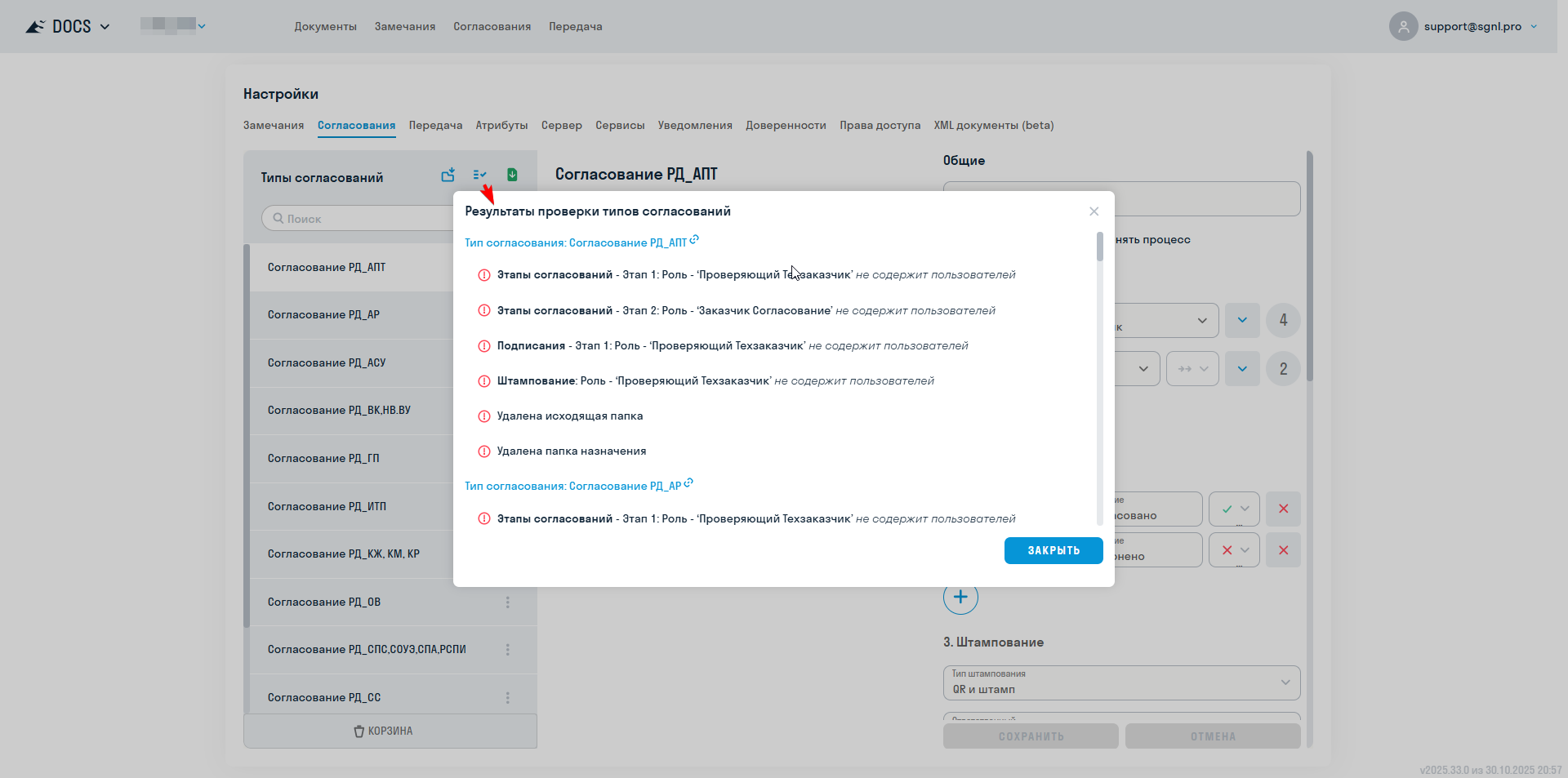Image resolution: width=1568 pixels, height=778 pixels.
Task: Expand the blue chevron next to counter 4
Action: pos(1242,320)
